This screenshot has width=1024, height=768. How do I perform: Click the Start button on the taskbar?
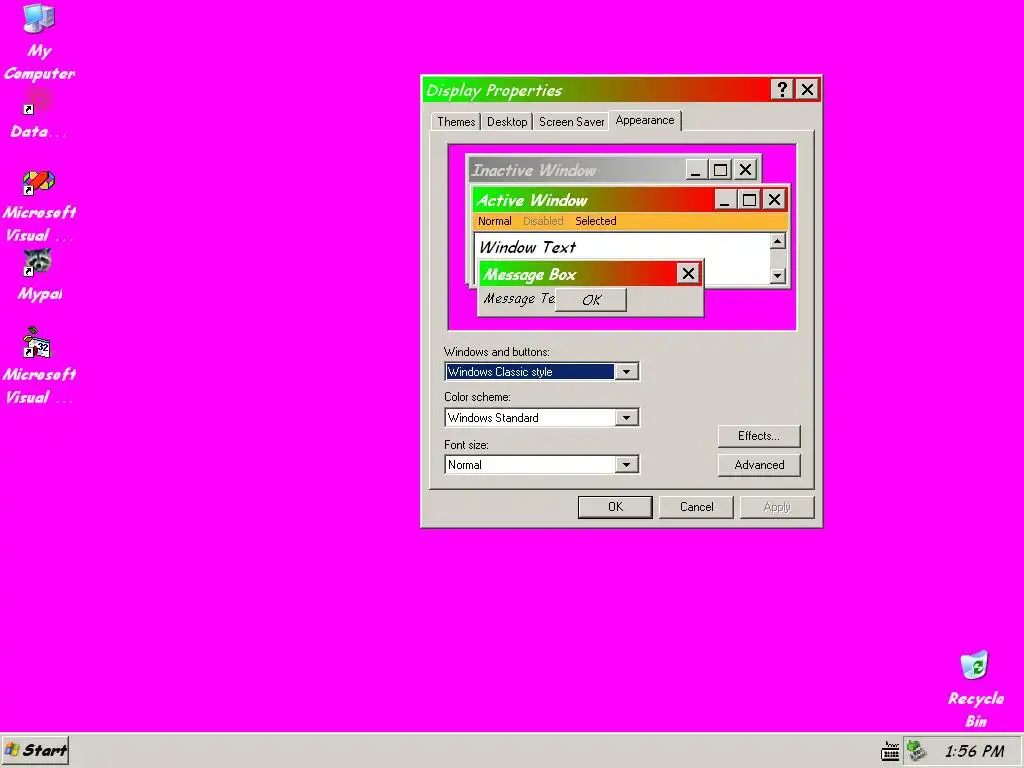35,750
